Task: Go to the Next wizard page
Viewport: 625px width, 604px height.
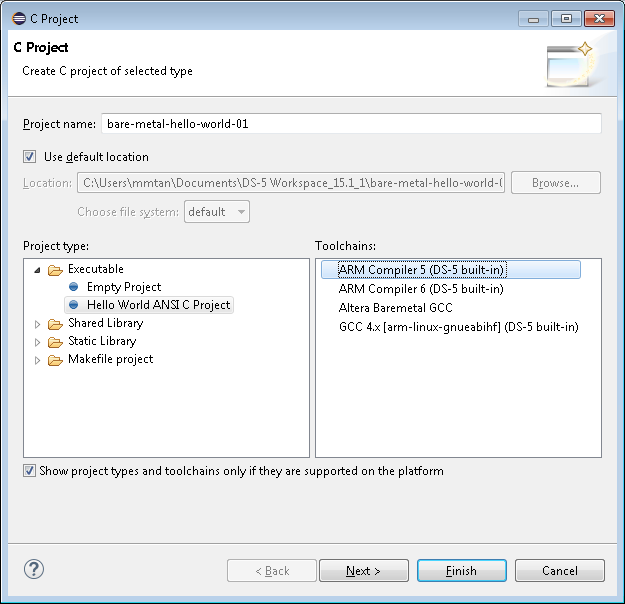Action: pos(363,571)
